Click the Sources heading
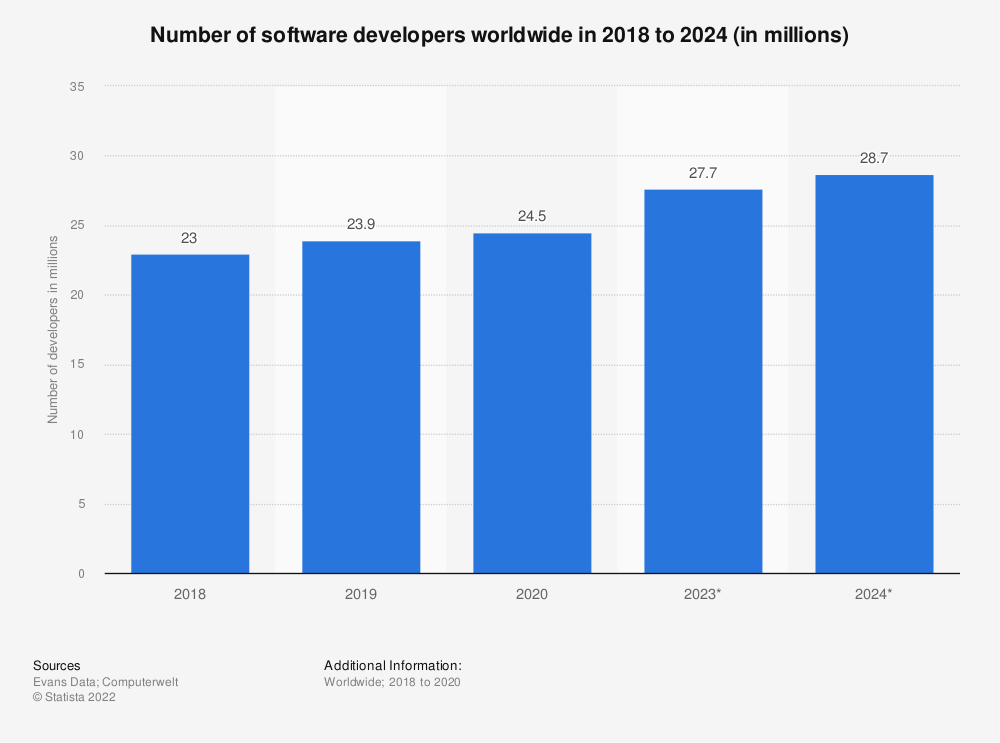The height and width of the screenshot is (743, 1000). tap(57, 665)
